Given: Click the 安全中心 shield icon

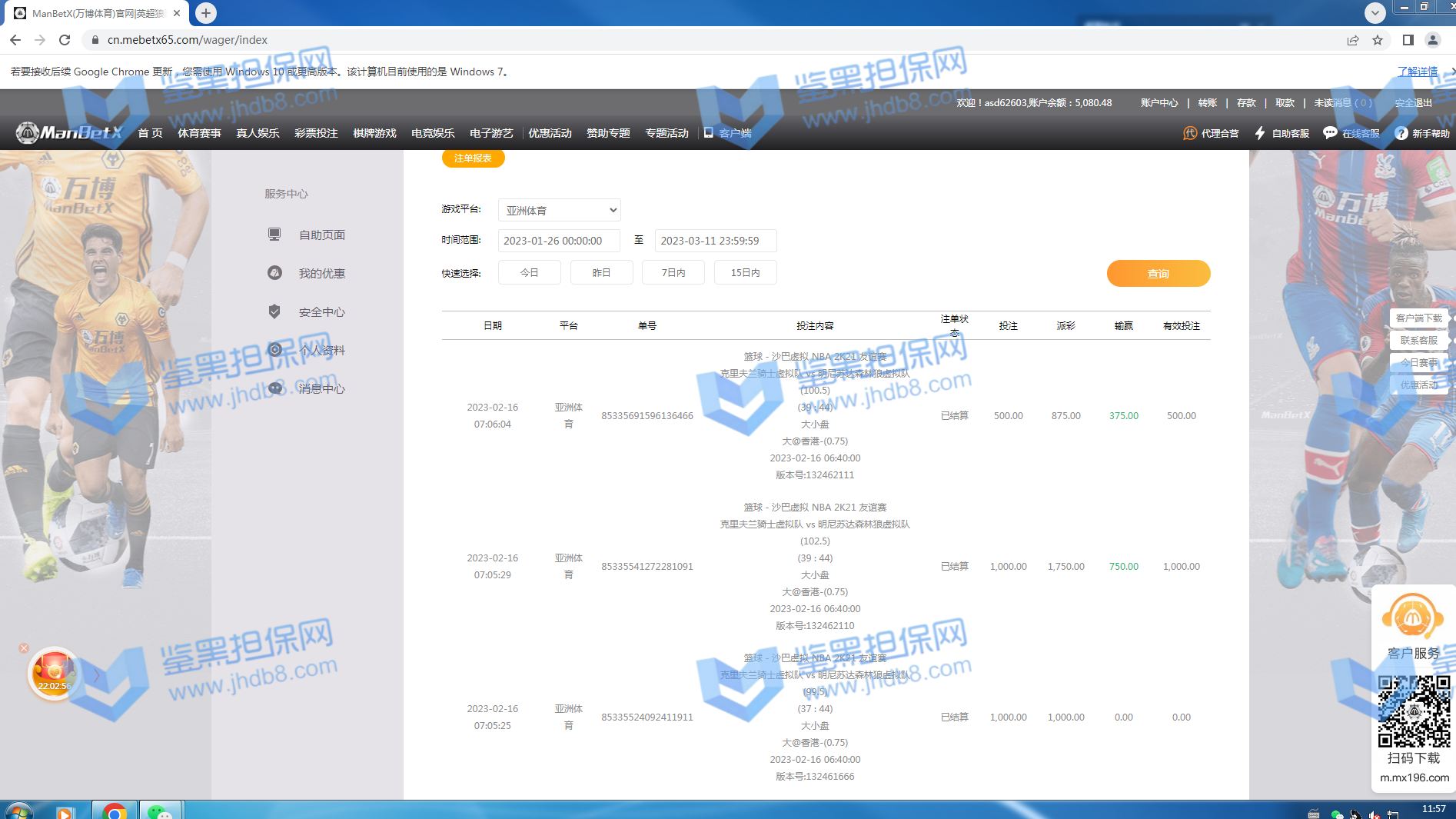Looking at the screenshot, I should 274,311.
